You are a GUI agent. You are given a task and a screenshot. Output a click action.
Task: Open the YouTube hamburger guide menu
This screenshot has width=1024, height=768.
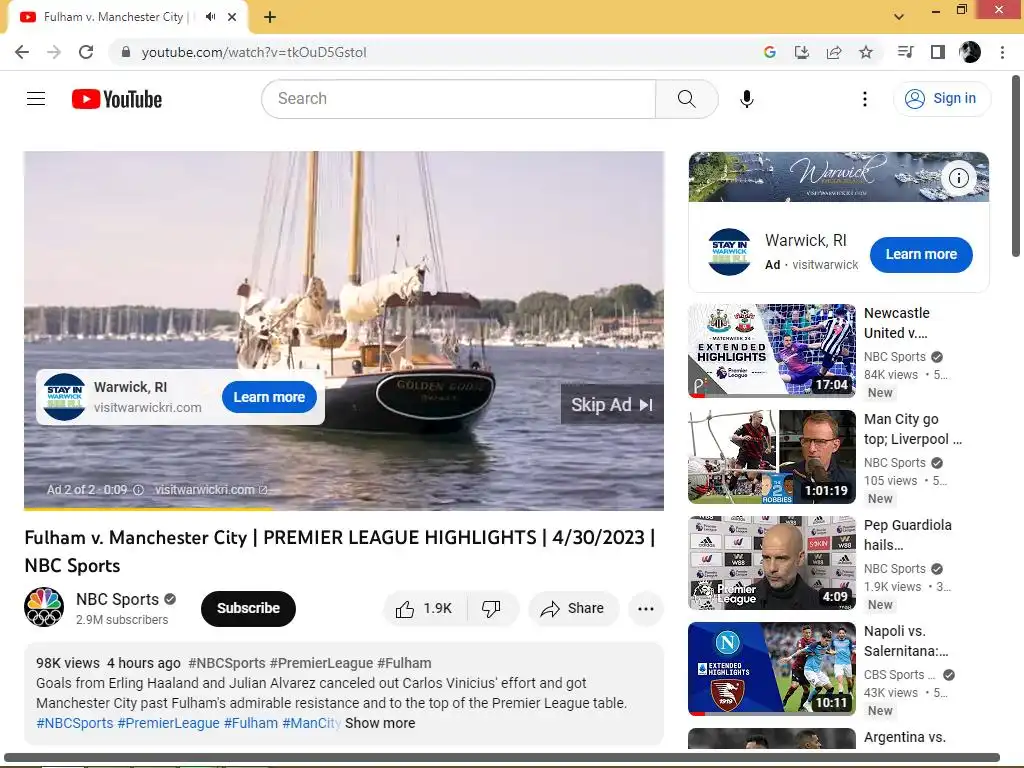coord(36,99)
